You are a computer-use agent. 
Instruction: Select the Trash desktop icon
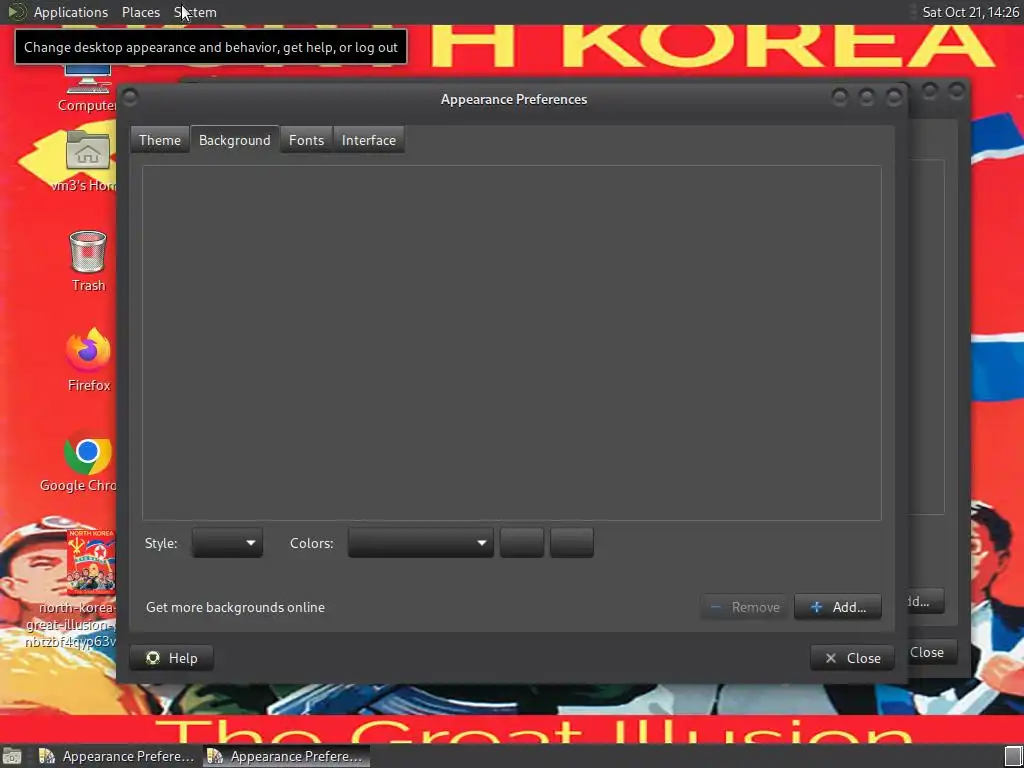click(88, 261)
